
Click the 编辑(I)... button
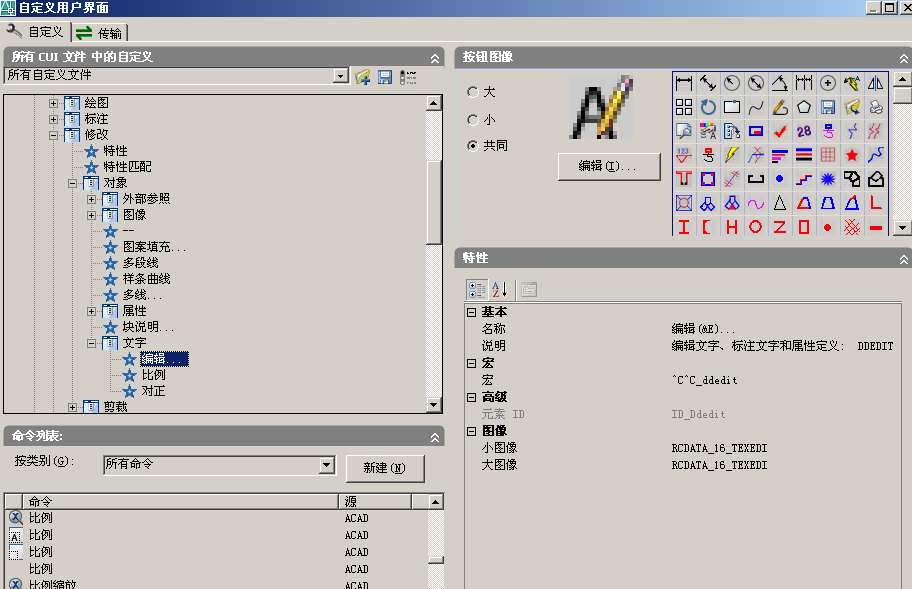608,166
